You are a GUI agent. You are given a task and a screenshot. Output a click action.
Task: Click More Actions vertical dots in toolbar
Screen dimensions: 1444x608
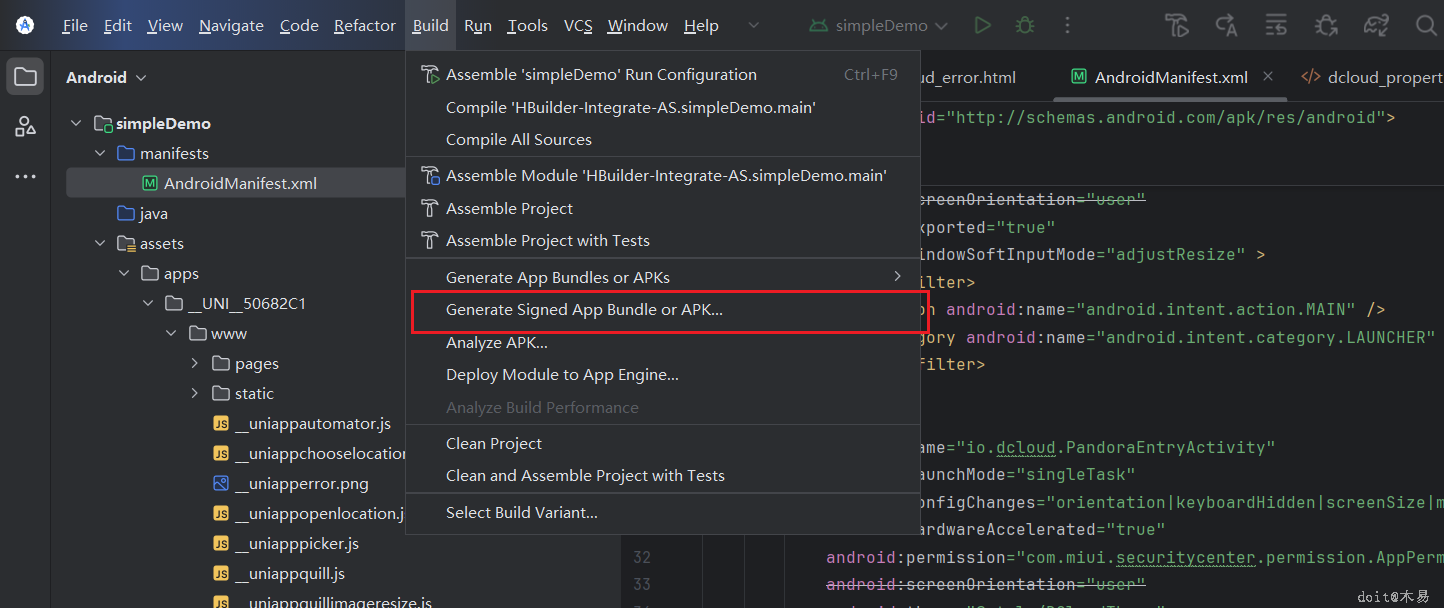[x=1068, y=26]
